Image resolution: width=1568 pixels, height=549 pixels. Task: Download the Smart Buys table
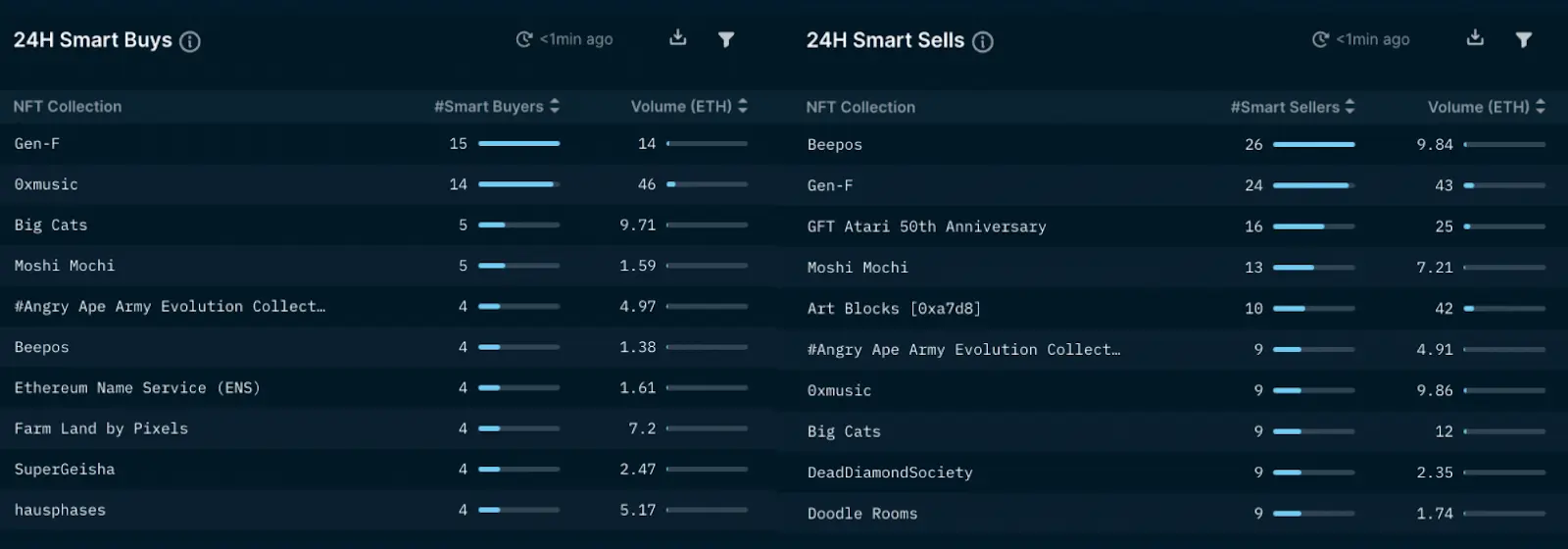tap(678, 38)
